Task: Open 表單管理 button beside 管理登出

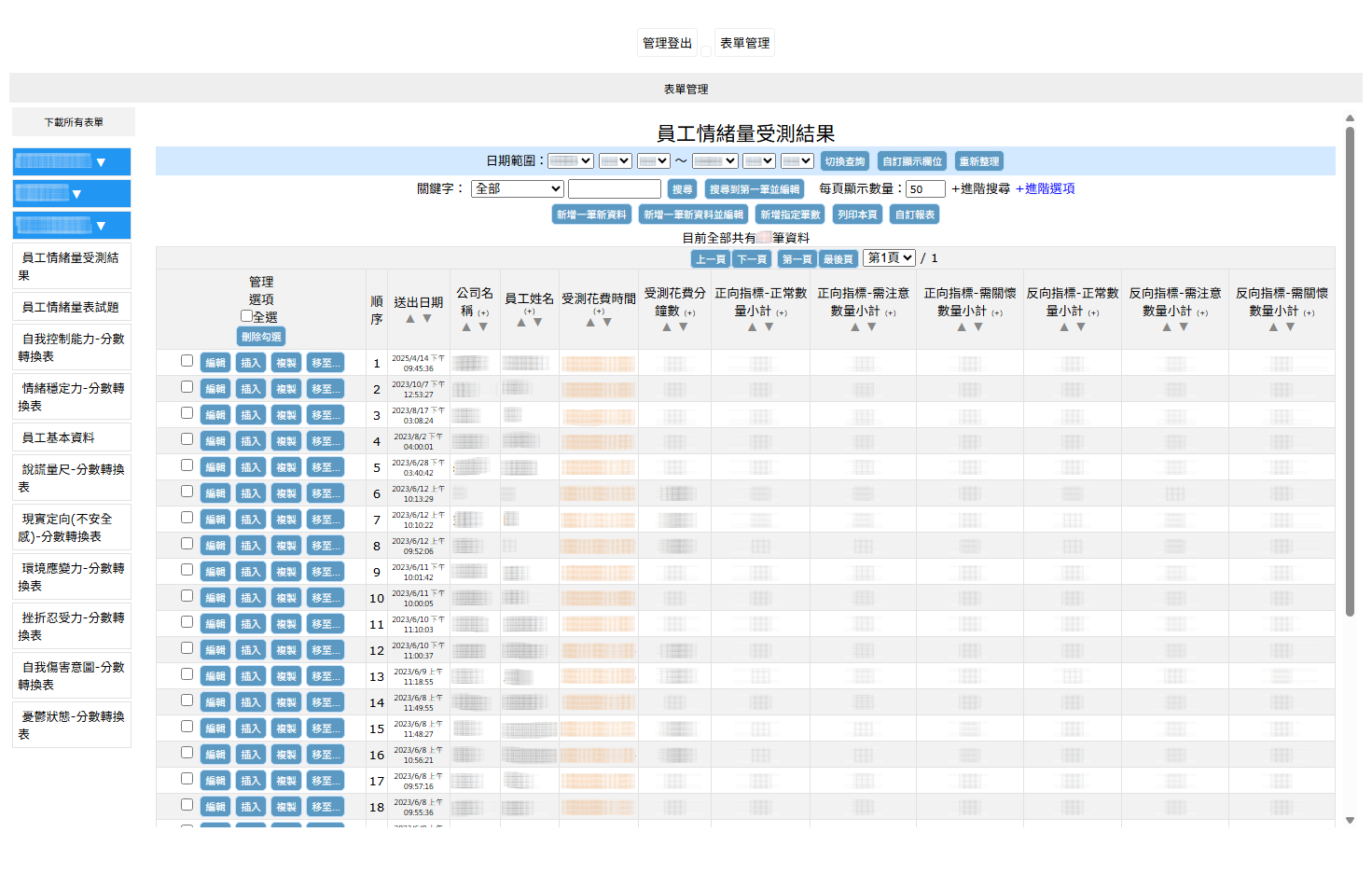Action: click(745, 43)
